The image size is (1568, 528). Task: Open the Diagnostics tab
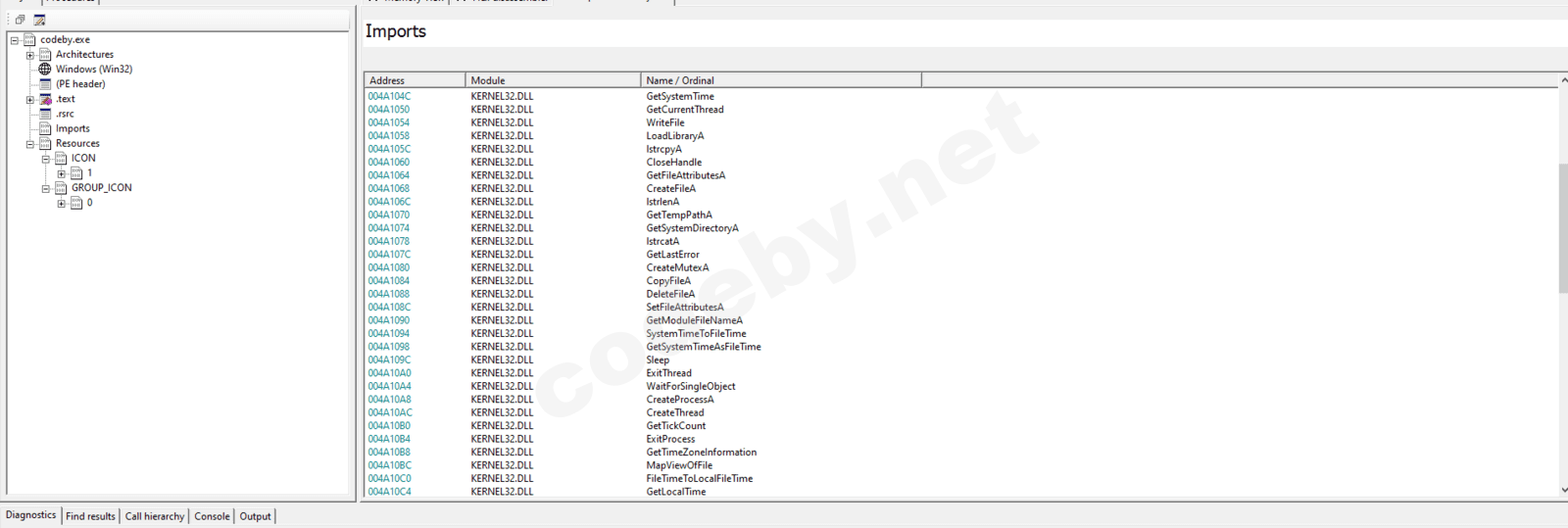click(31, 515)
